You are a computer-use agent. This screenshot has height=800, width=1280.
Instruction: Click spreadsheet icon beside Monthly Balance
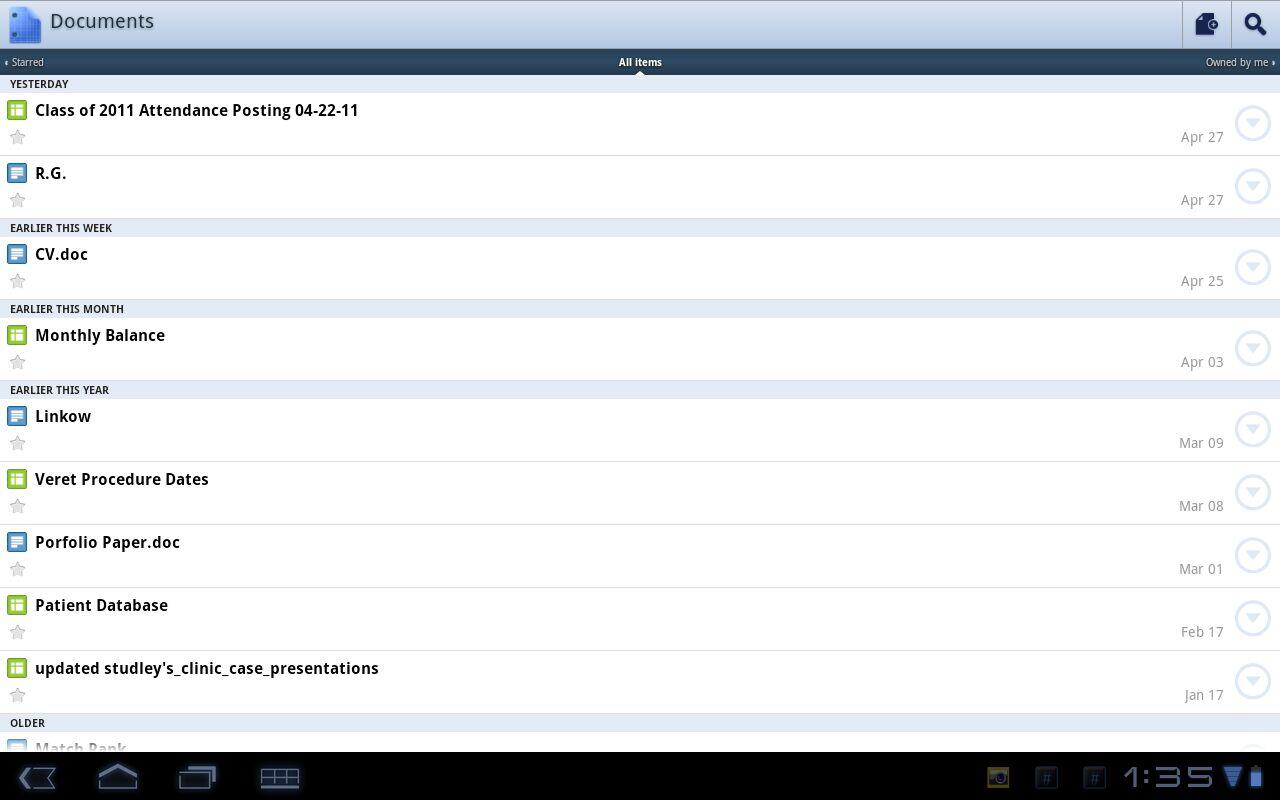[x=17, y=335]
